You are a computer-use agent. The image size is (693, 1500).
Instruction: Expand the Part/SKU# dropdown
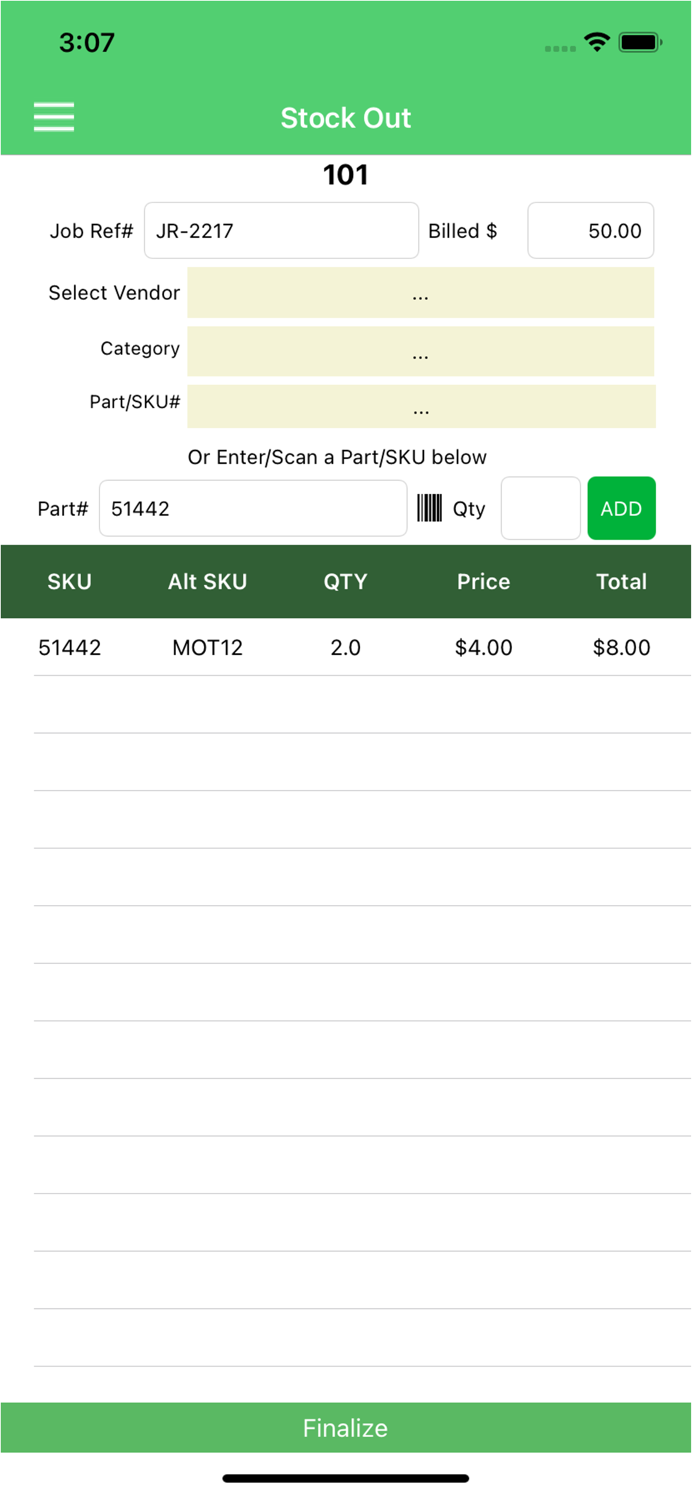(x=420, y=406)
